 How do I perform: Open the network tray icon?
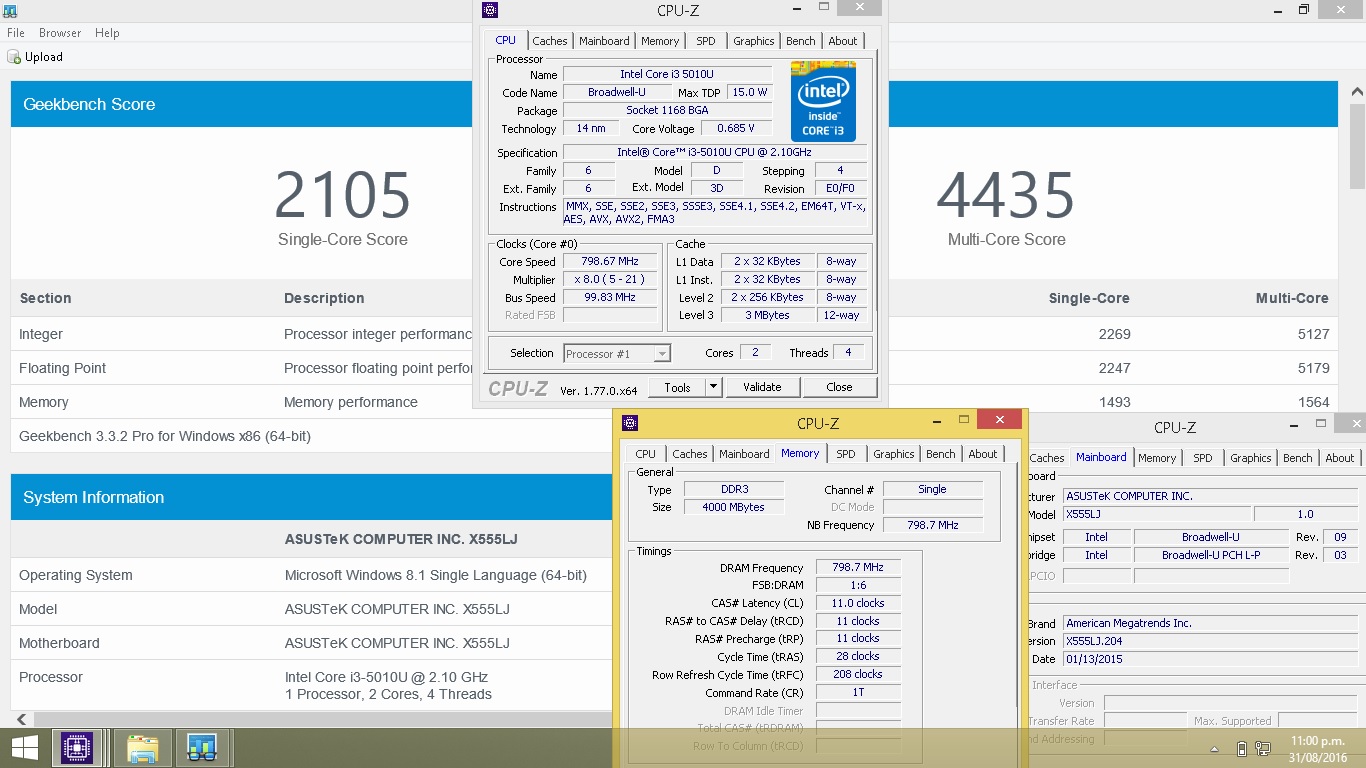tap(1265, 748)
